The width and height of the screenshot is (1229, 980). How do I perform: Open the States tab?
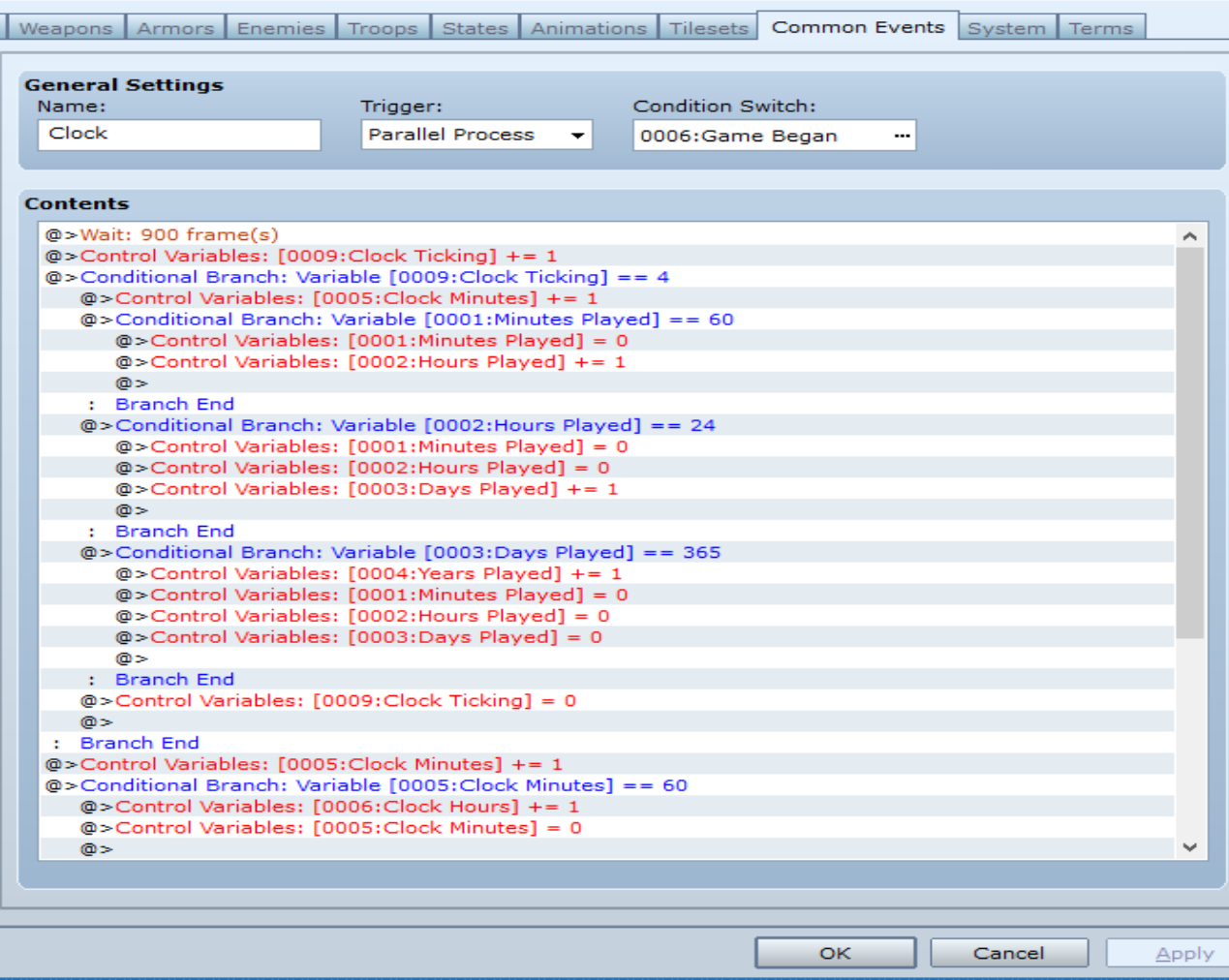point(475,28)
